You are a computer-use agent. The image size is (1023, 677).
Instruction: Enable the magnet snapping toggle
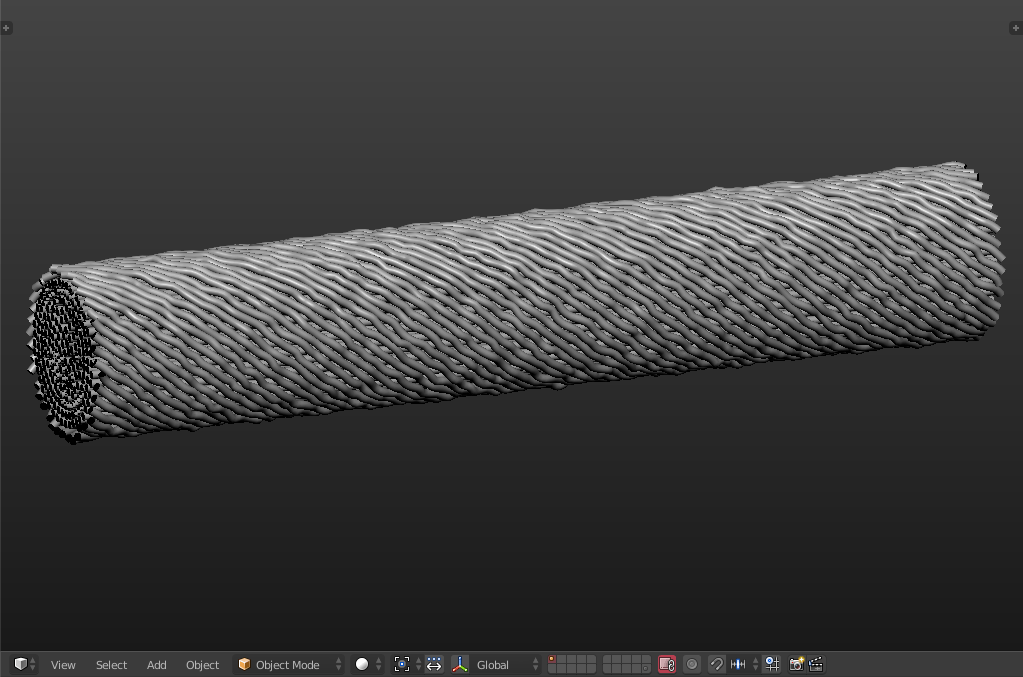716,664
